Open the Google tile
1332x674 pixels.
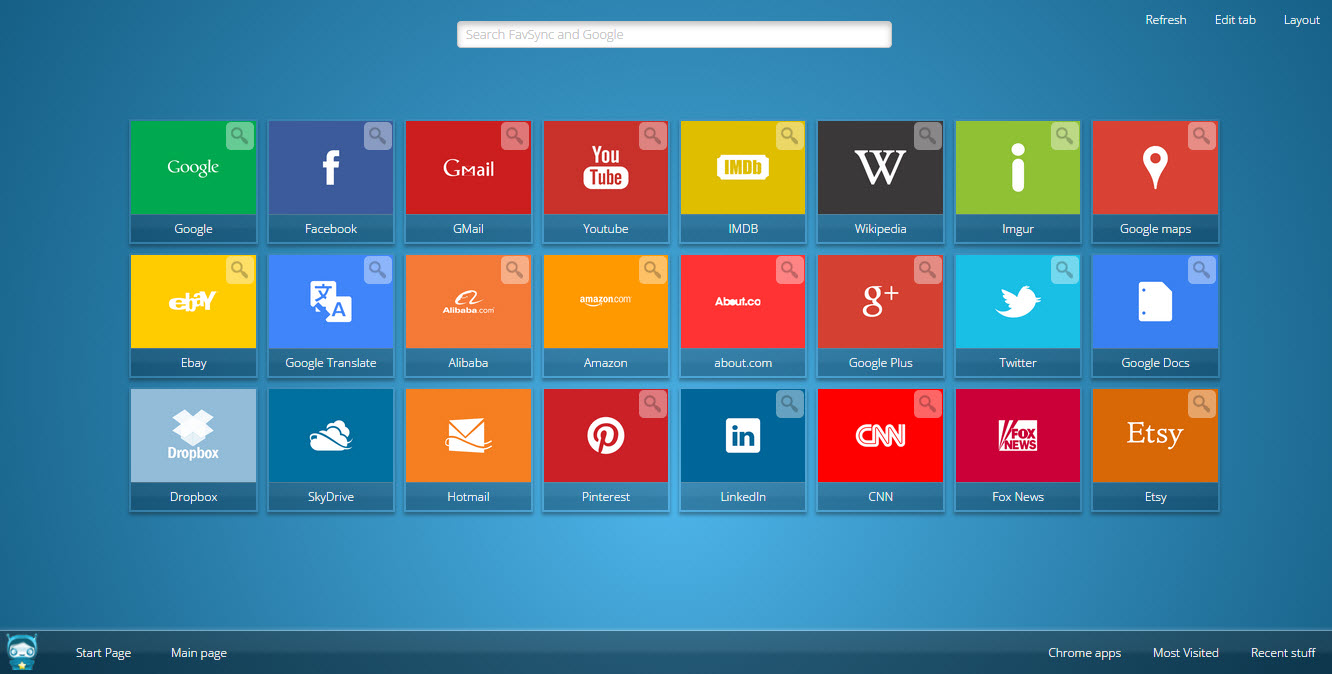point(193,169)
